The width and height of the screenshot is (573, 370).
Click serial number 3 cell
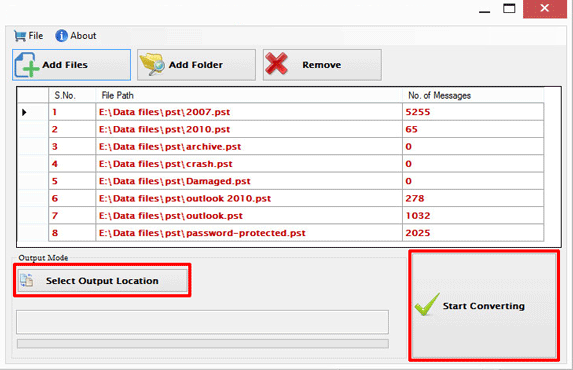72,147
